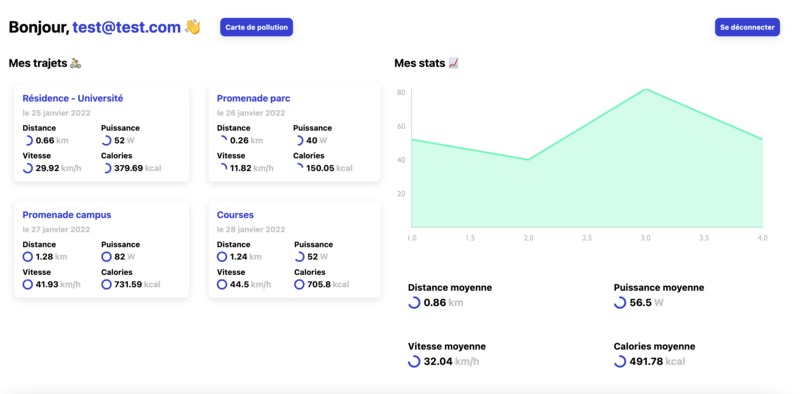
Task: Click the date le 26 janvier 2022
Action: (251, 113)
